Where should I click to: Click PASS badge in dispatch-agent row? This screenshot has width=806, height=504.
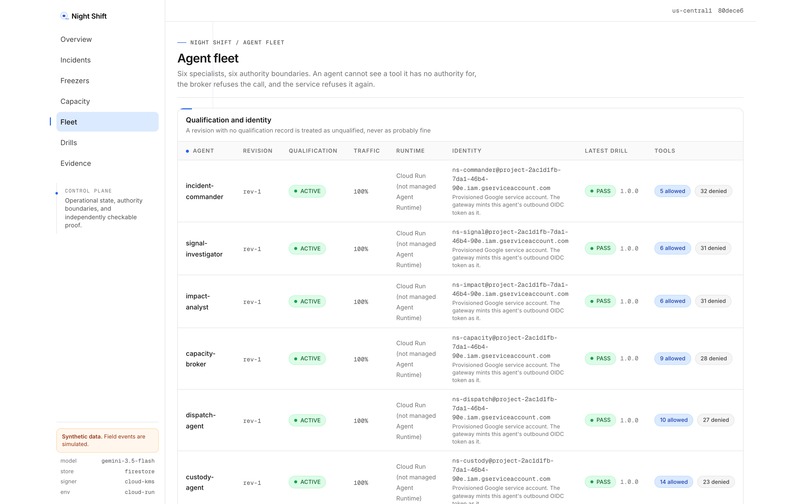click(x=600, y=420)
